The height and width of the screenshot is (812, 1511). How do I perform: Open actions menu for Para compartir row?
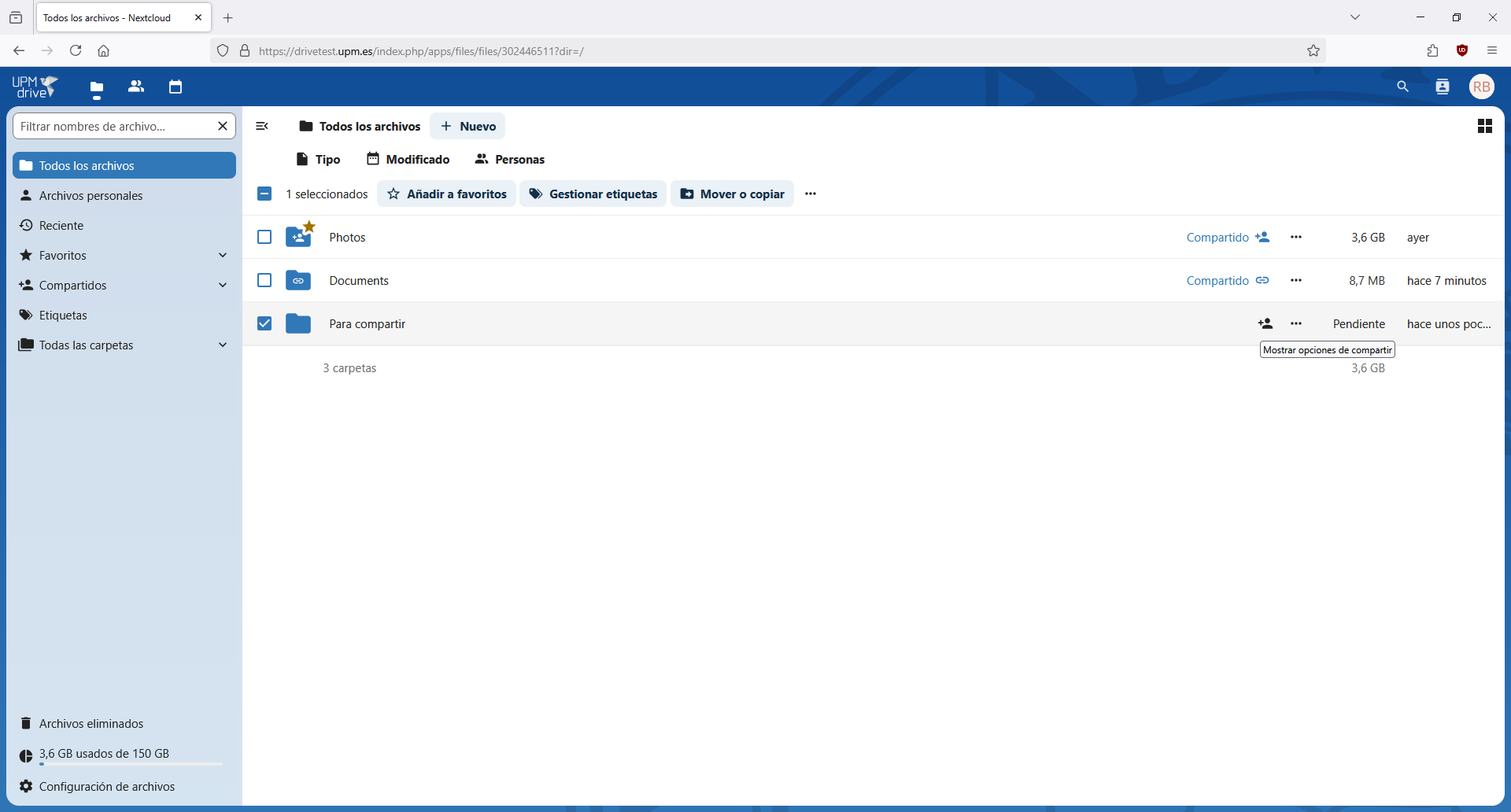tap(1296, 323)
